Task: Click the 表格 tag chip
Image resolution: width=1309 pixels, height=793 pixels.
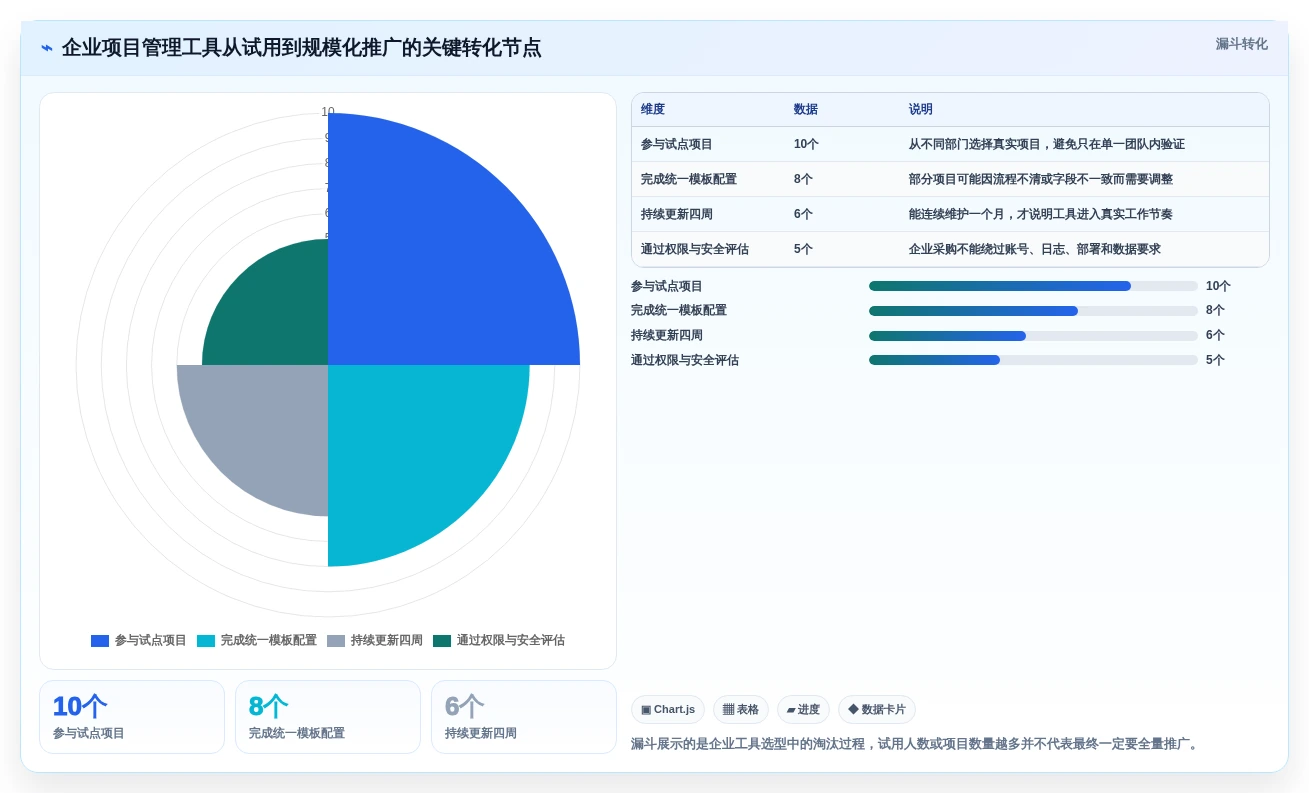Action: (741, 710)
